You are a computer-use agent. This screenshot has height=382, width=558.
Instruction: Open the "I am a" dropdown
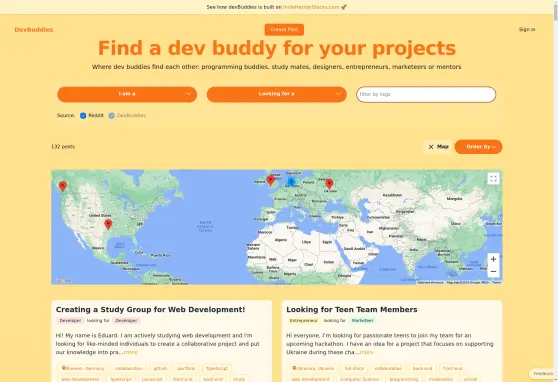tap(127, 94)
